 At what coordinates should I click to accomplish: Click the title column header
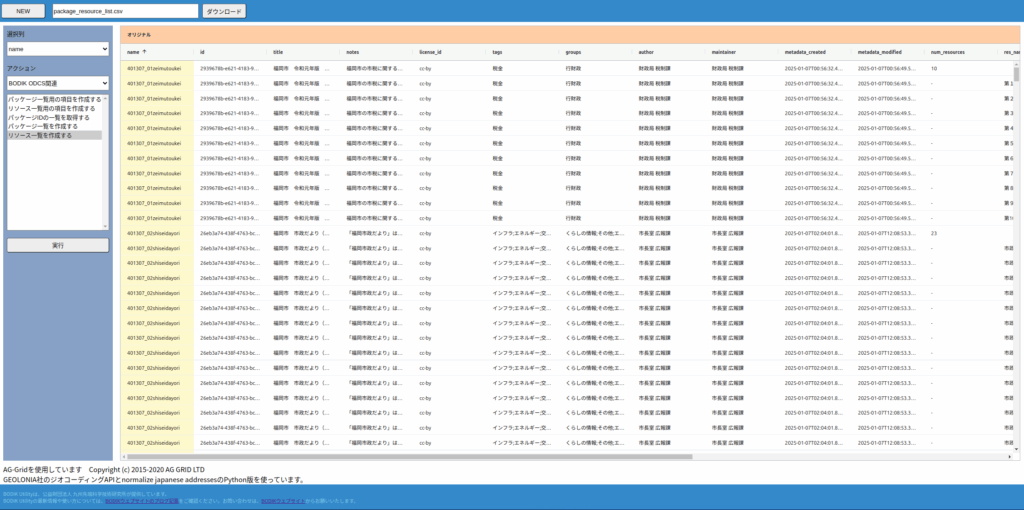pos(278,51)
